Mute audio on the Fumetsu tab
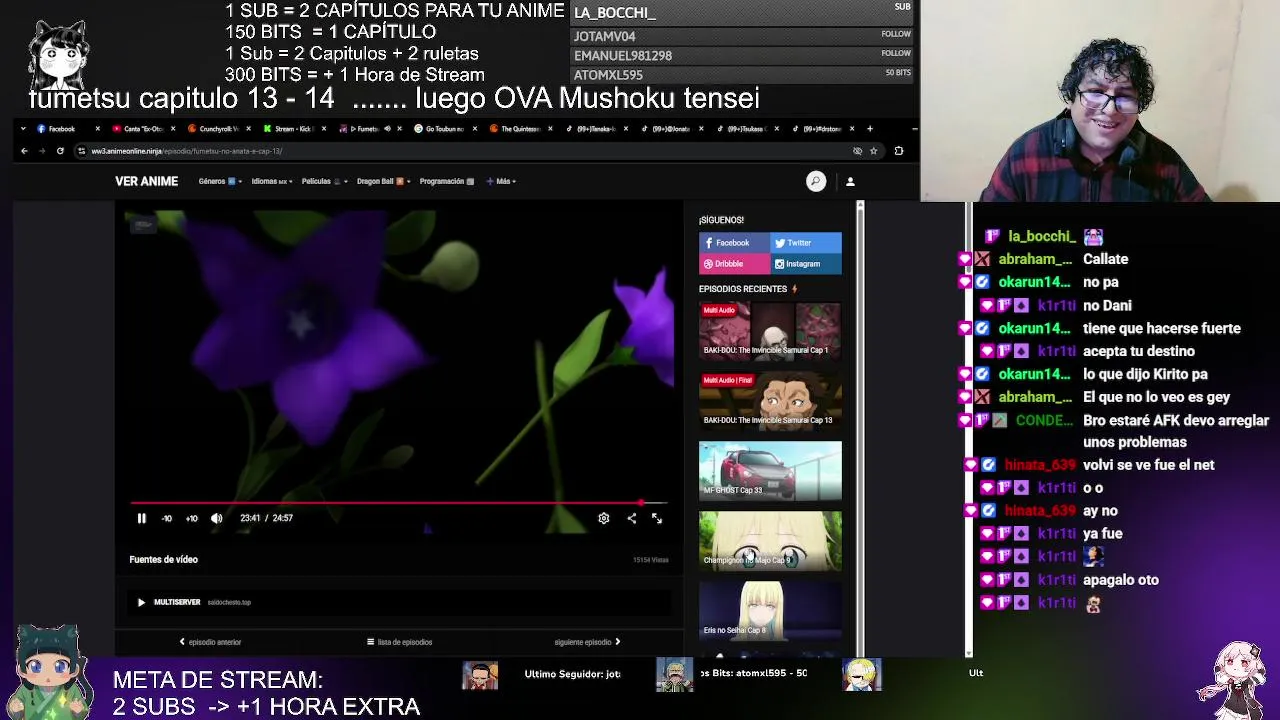1280x720 pixels. [x=387, y=129]
